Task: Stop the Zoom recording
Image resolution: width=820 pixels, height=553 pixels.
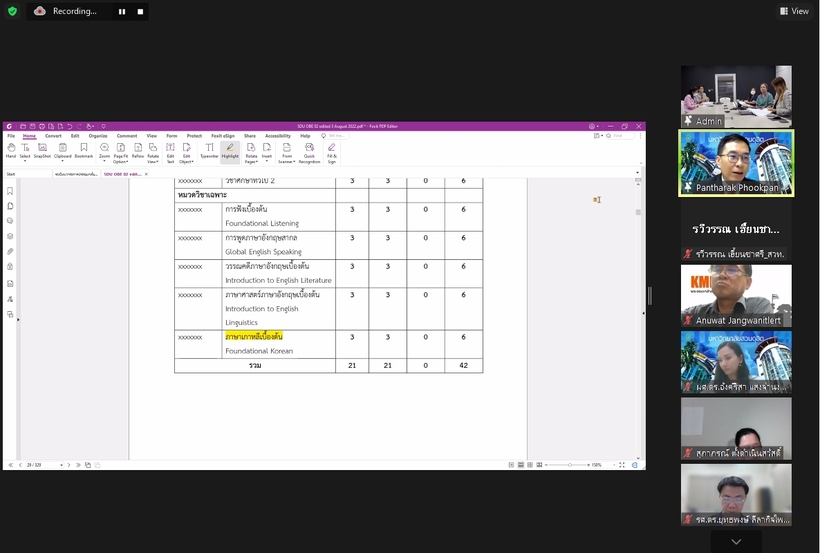Action: 140,12
